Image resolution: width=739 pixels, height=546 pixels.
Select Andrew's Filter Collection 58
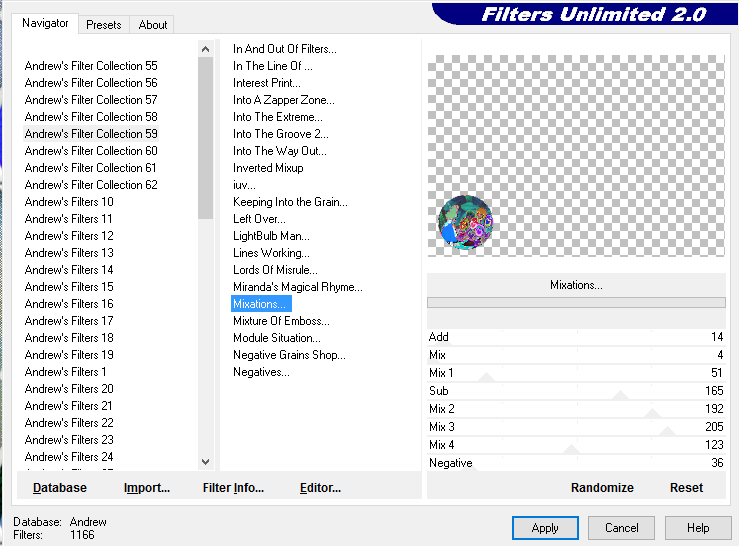tap(91, 117)
